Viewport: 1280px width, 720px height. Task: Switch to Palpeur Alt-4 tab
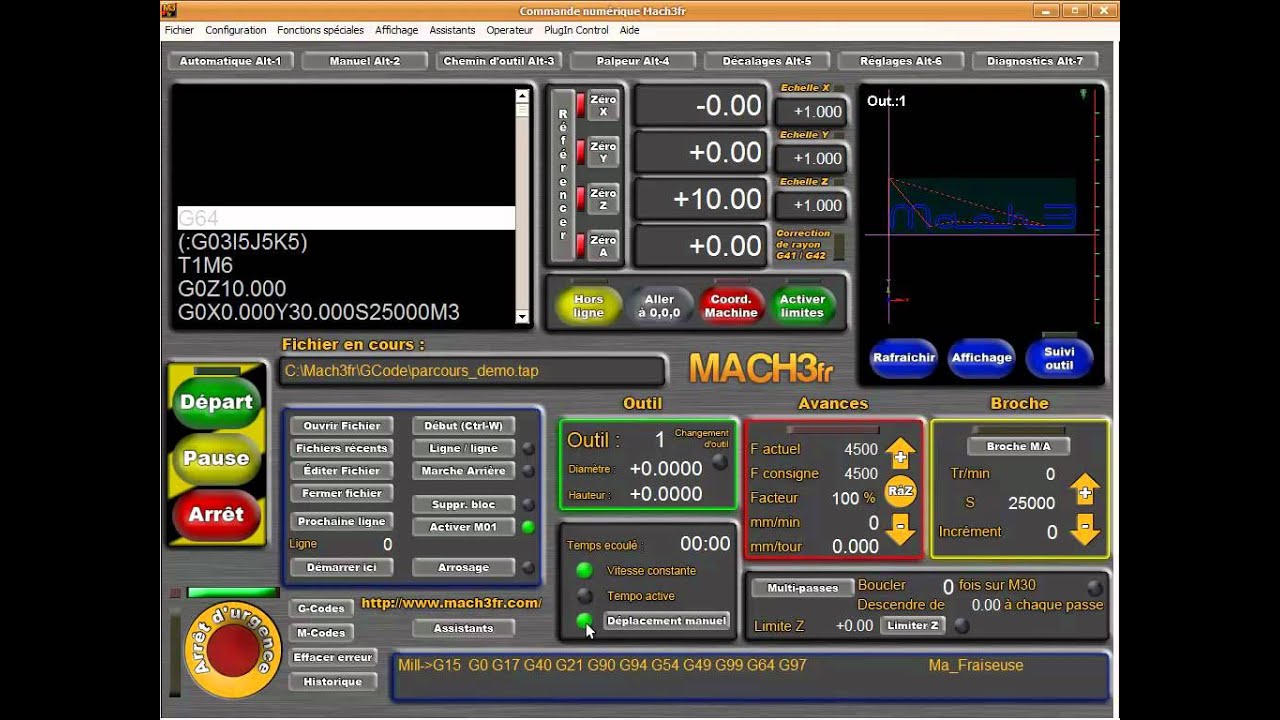pyautogui.click(x=632, y=61)
